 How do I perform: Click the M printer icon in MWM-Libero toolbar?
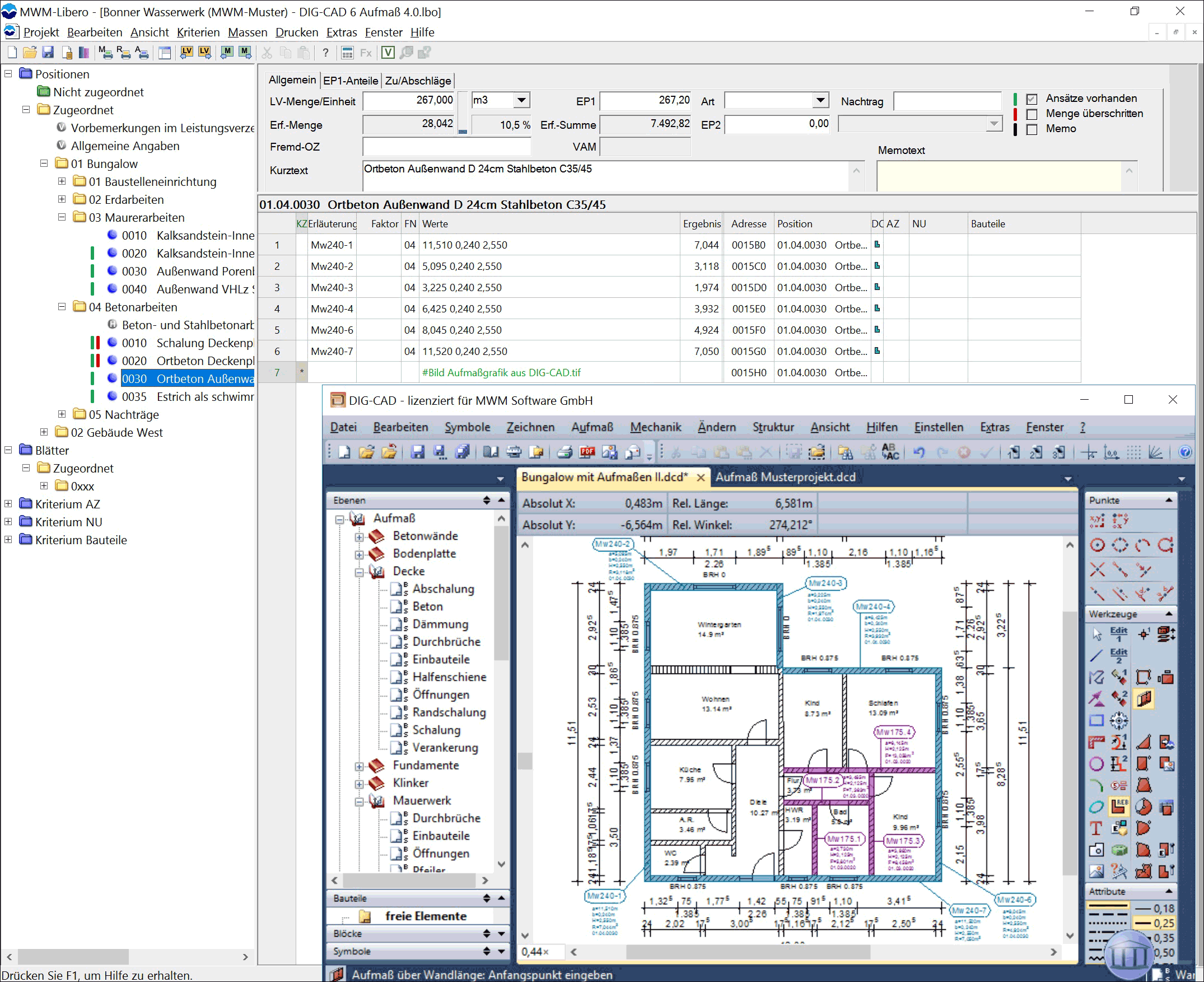click(105, 53)
